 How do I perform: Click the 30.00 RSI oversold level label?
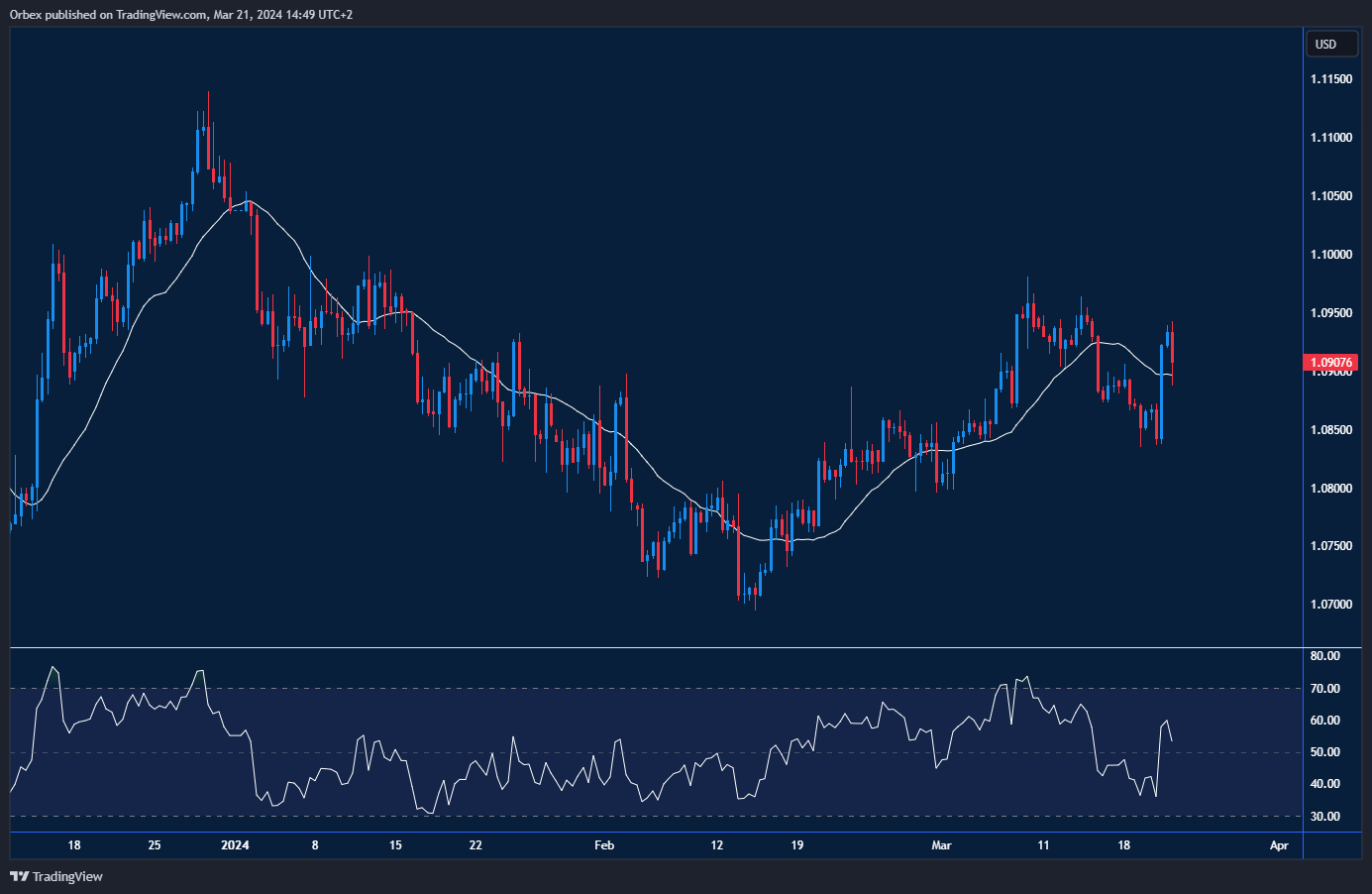coord(1324,817)
